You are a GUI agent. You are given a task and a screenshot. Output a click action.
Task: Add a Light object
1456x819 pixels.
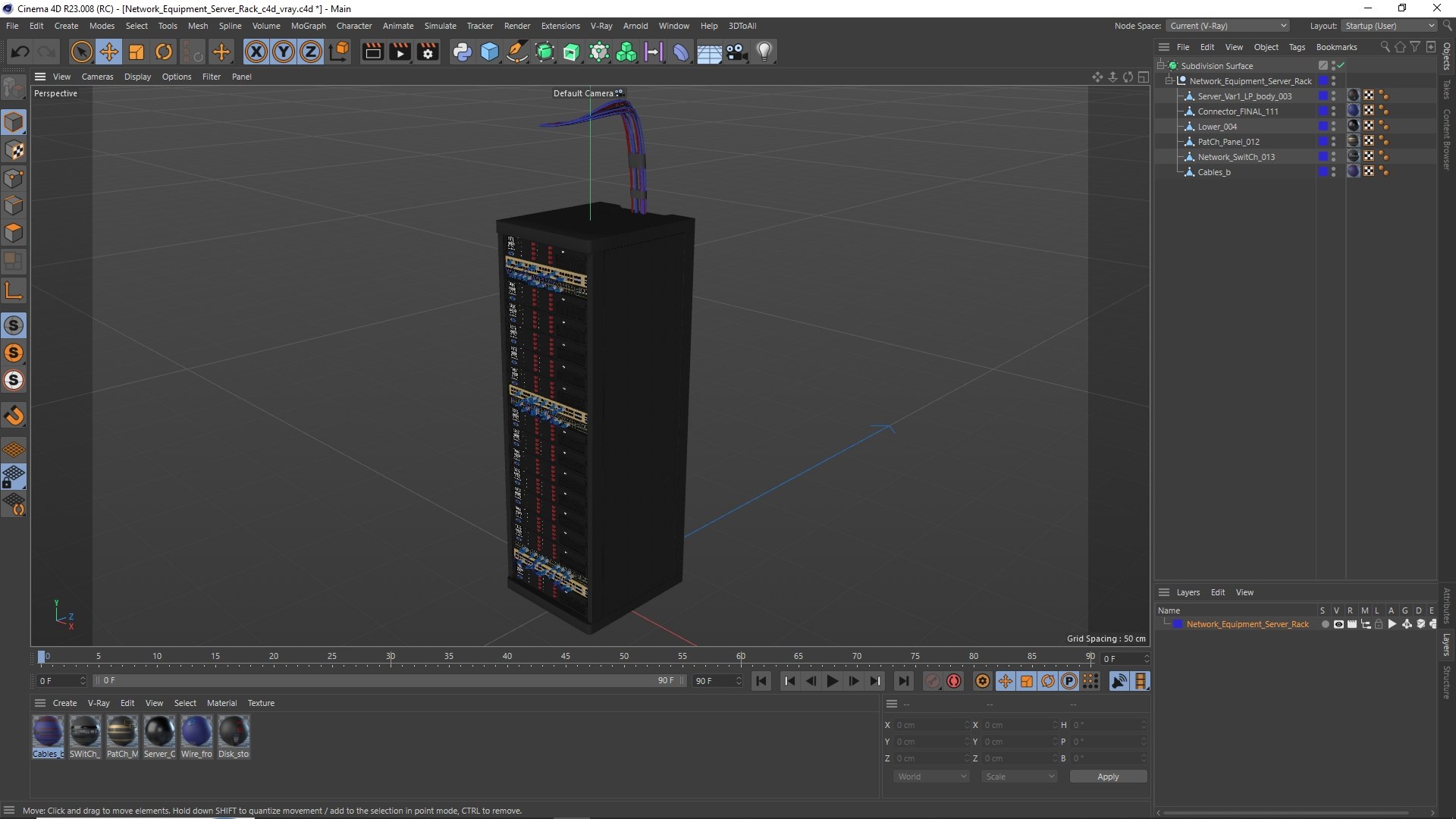pyautogui.click(x=764, y=52)
